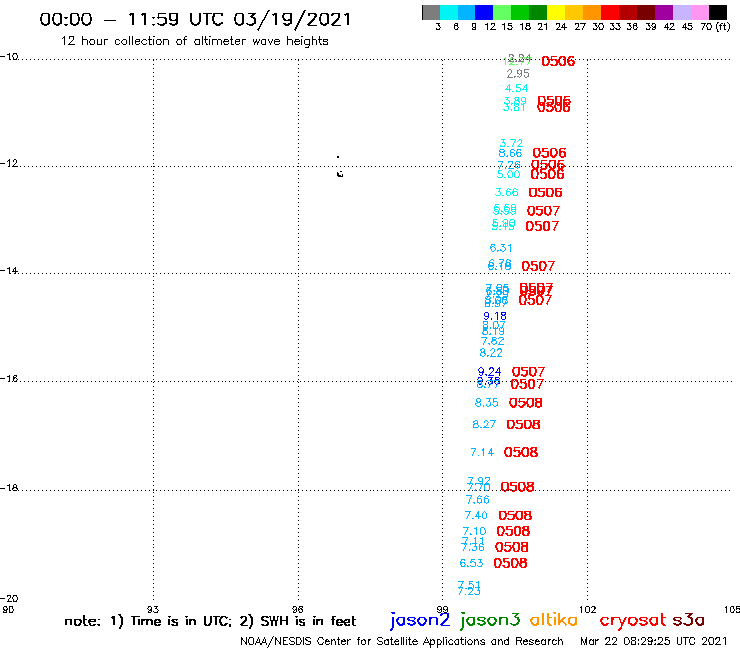Select the dark blue 12 ft legend swatch
The width and height of the screenshot is (740, 650).
pos(484,12)
